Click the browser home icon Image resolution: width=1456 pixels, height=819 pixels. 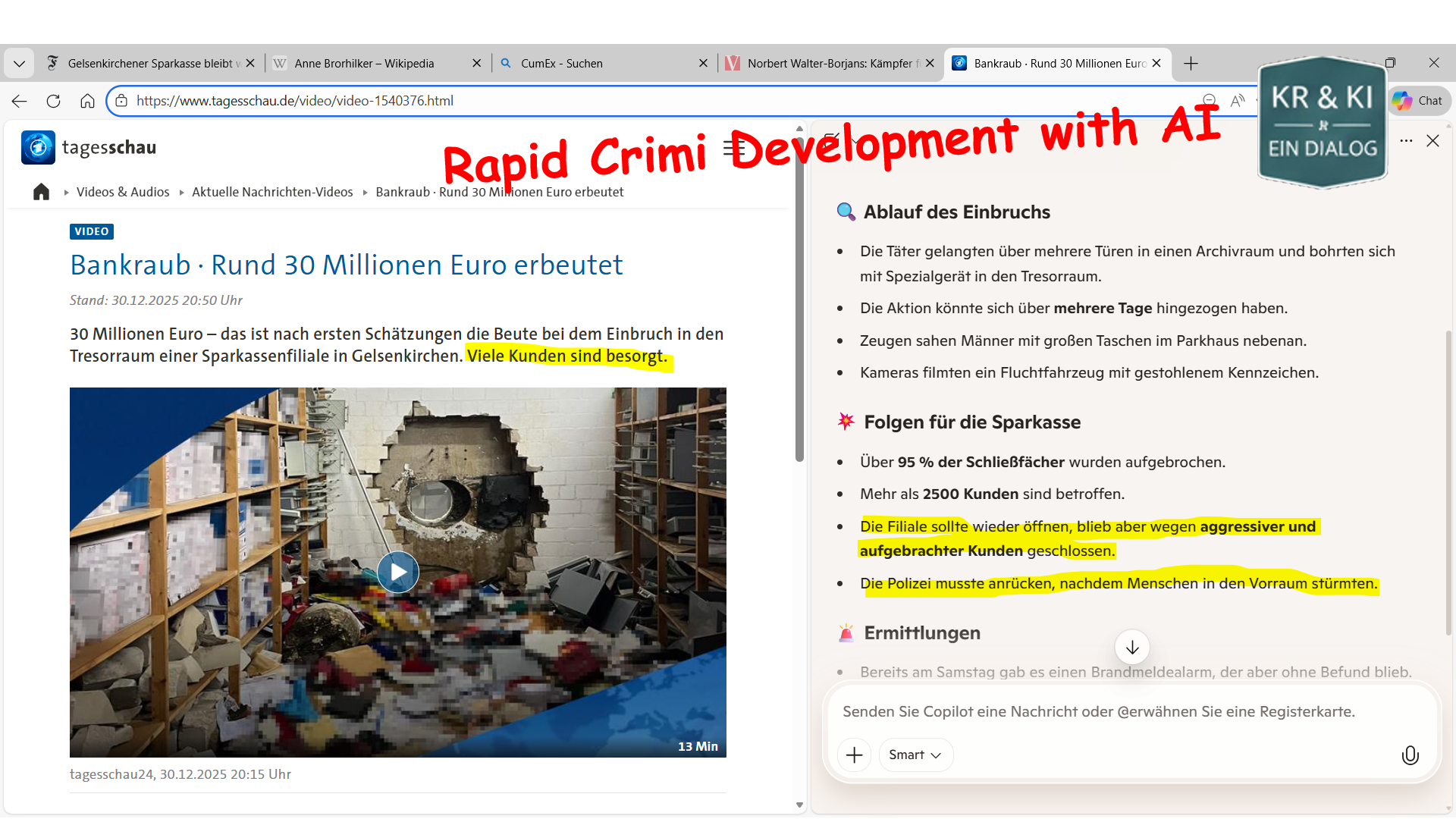pos(87,101)
